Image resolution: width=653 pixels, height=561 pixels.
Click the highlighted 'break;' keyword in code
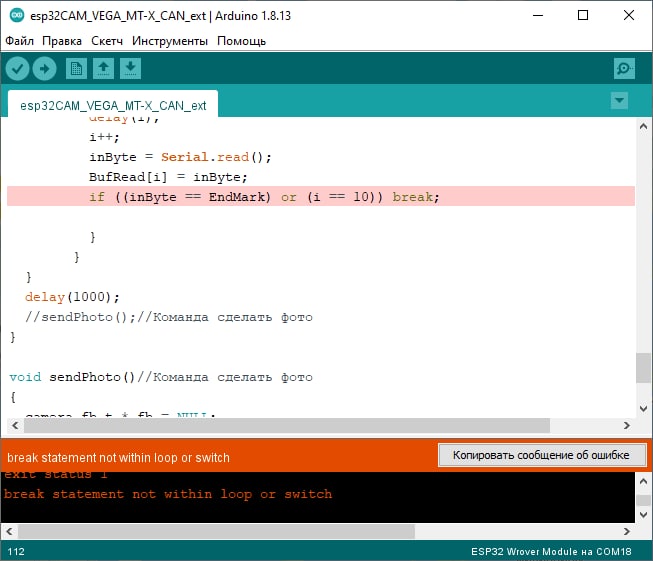click(415, 197)
